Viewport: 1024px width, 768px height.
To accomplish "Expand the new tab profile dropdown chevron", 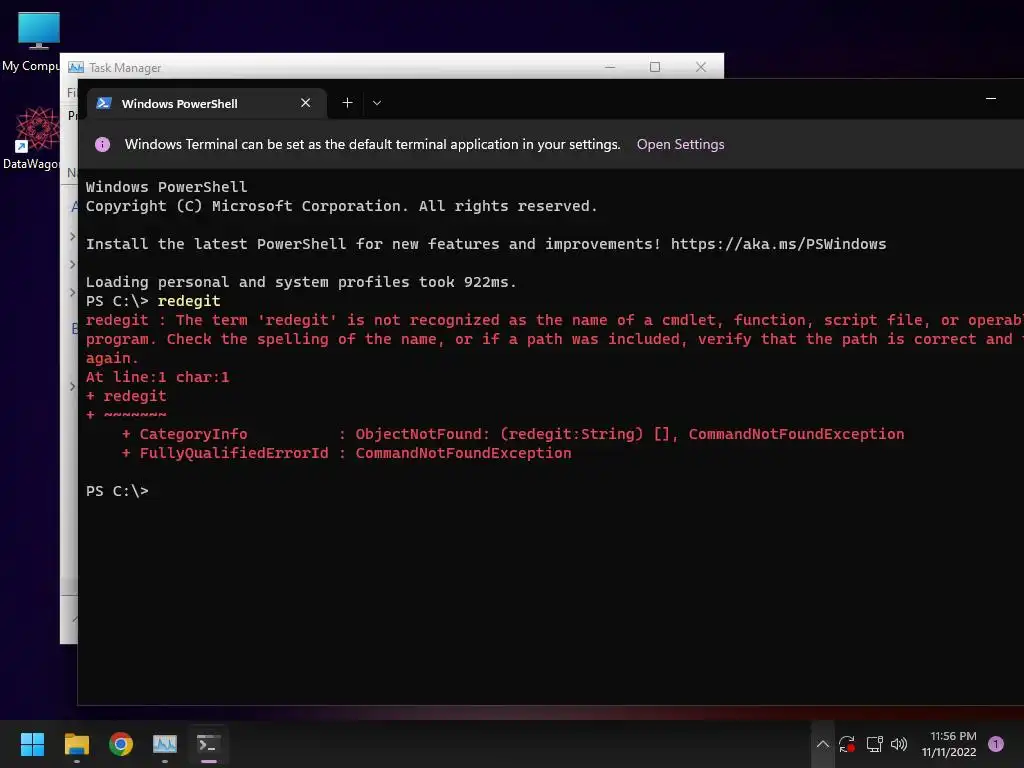I will [377, 103].
